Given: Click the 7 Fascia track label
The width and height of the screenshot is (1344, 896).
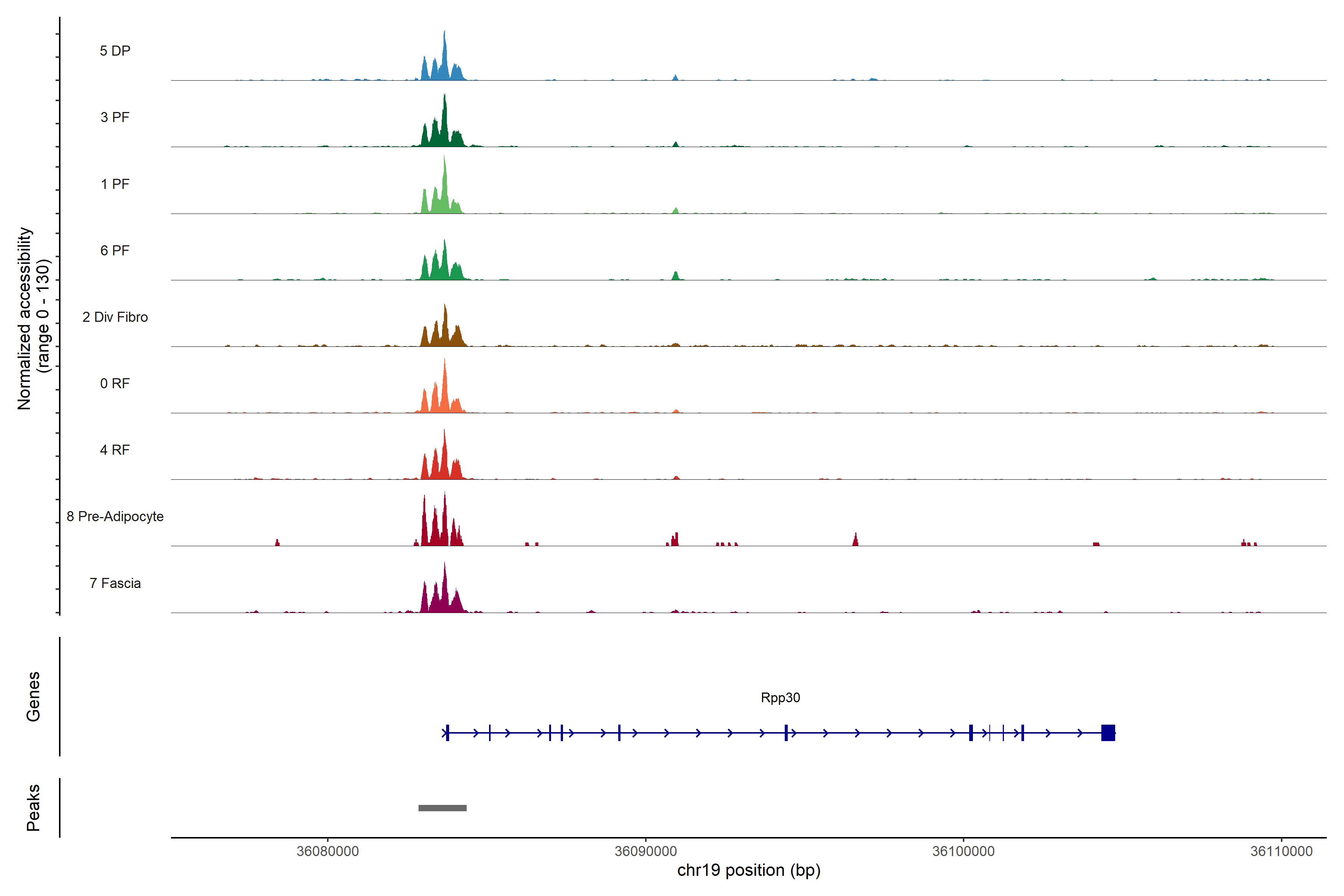Looking at the screenshot, I should [115, 583].
